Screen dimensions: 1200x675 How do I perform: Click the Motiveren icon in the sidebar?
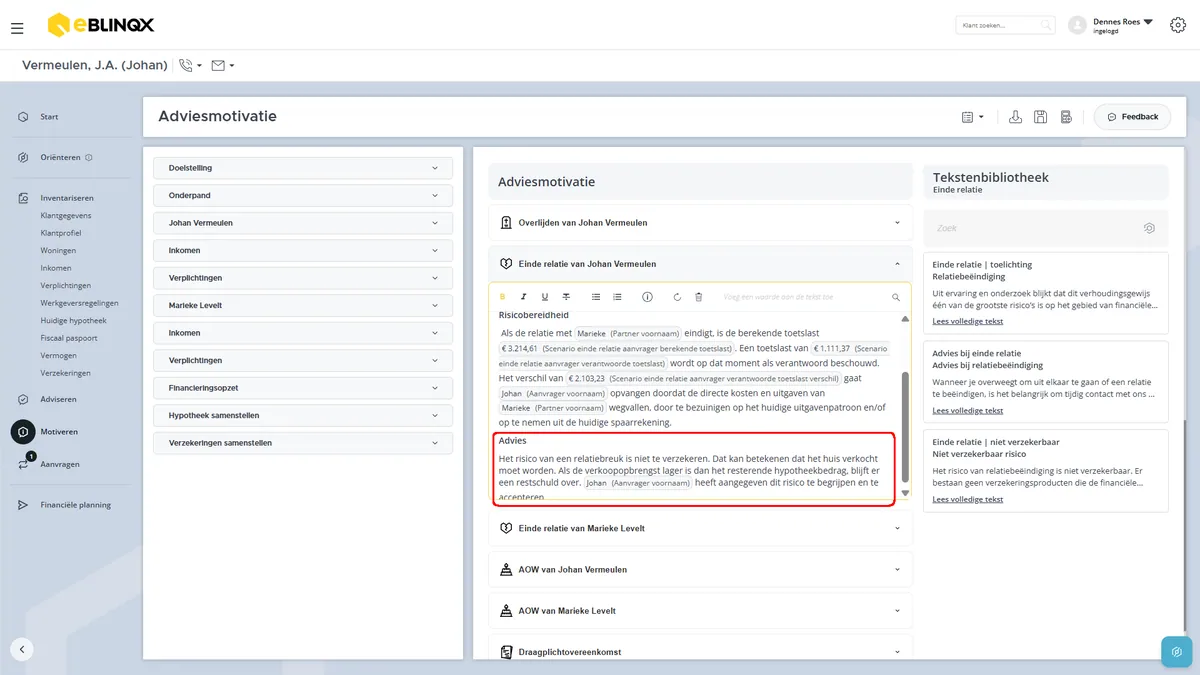[23, 432]
